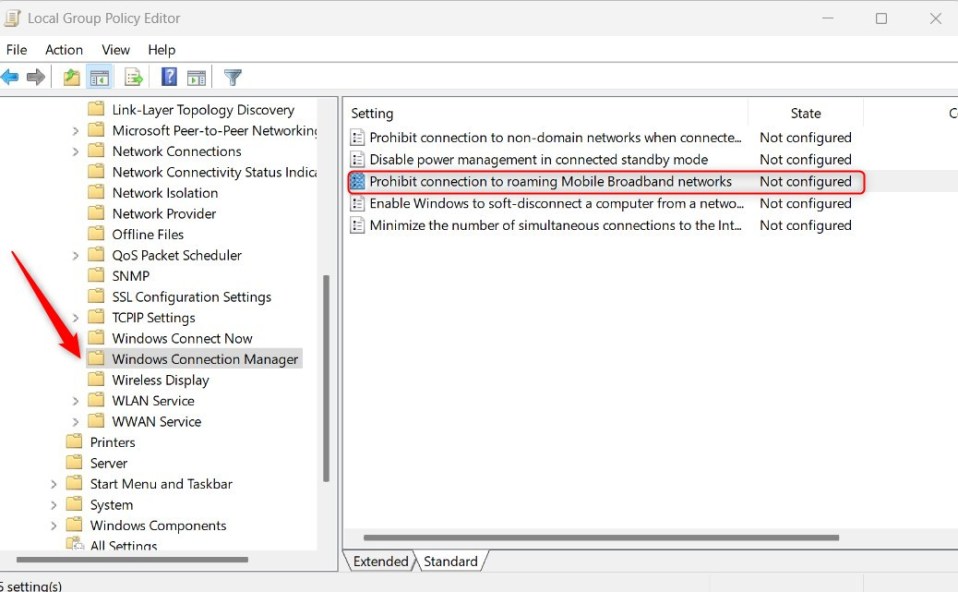Expand the Network Connections node

pyautogui.click(x=75, y=152)
